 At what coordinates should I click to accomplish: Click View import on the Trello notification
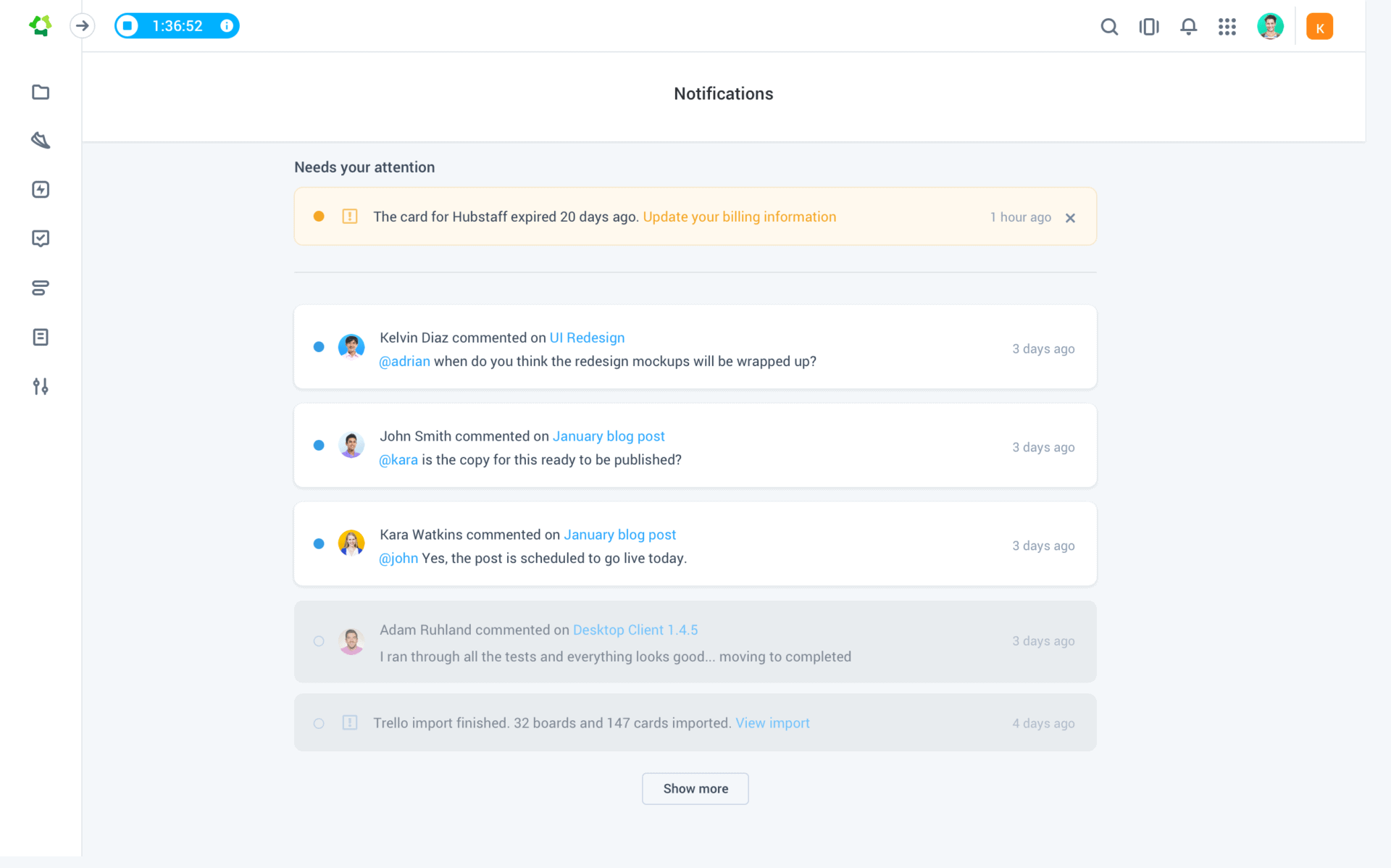click(x=772, y=722)
